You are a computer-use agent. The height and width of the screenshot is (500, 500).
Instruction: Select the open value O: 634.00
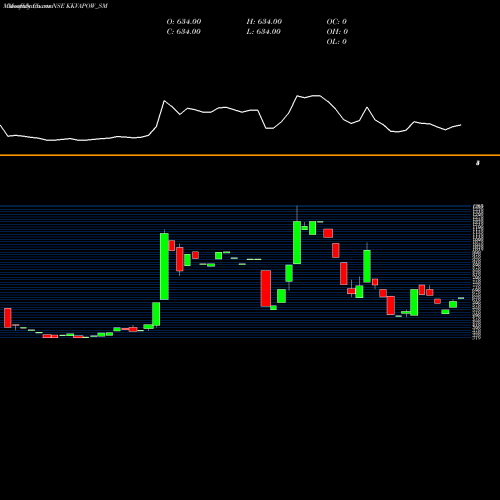184,22
